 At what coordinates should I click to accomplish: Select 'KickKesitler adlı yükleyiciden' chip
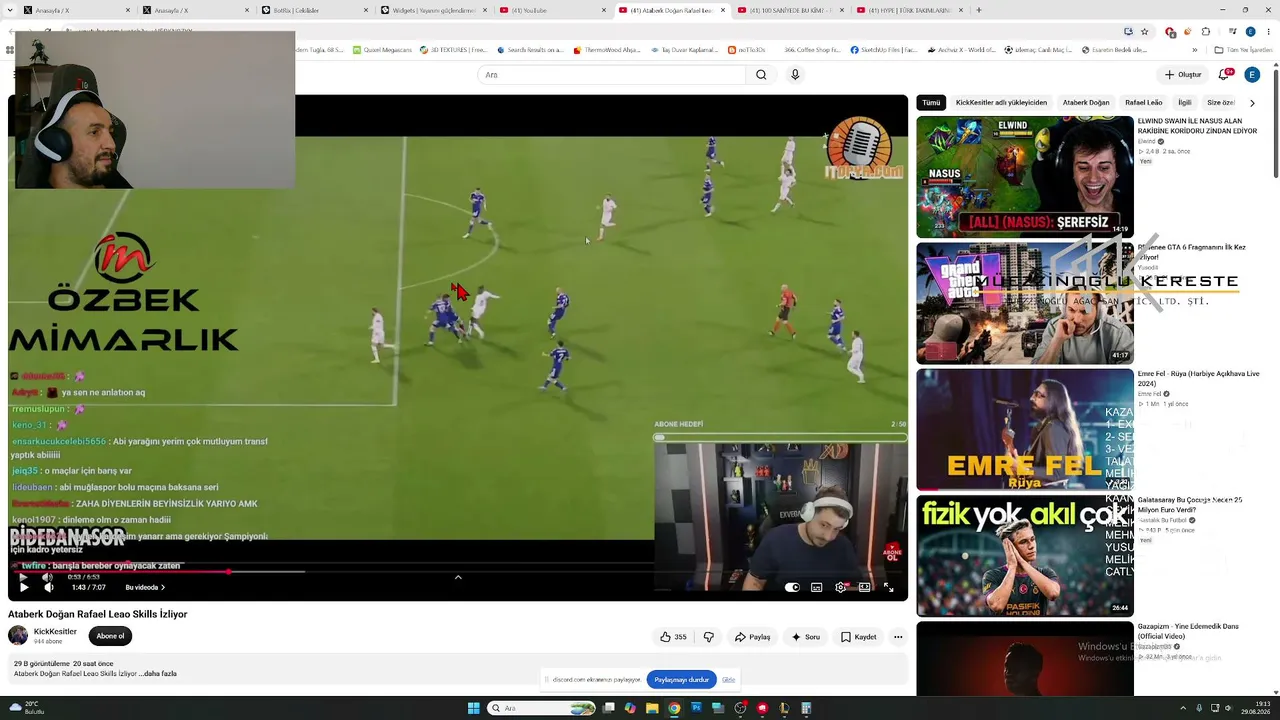(x=1001, y=103)
